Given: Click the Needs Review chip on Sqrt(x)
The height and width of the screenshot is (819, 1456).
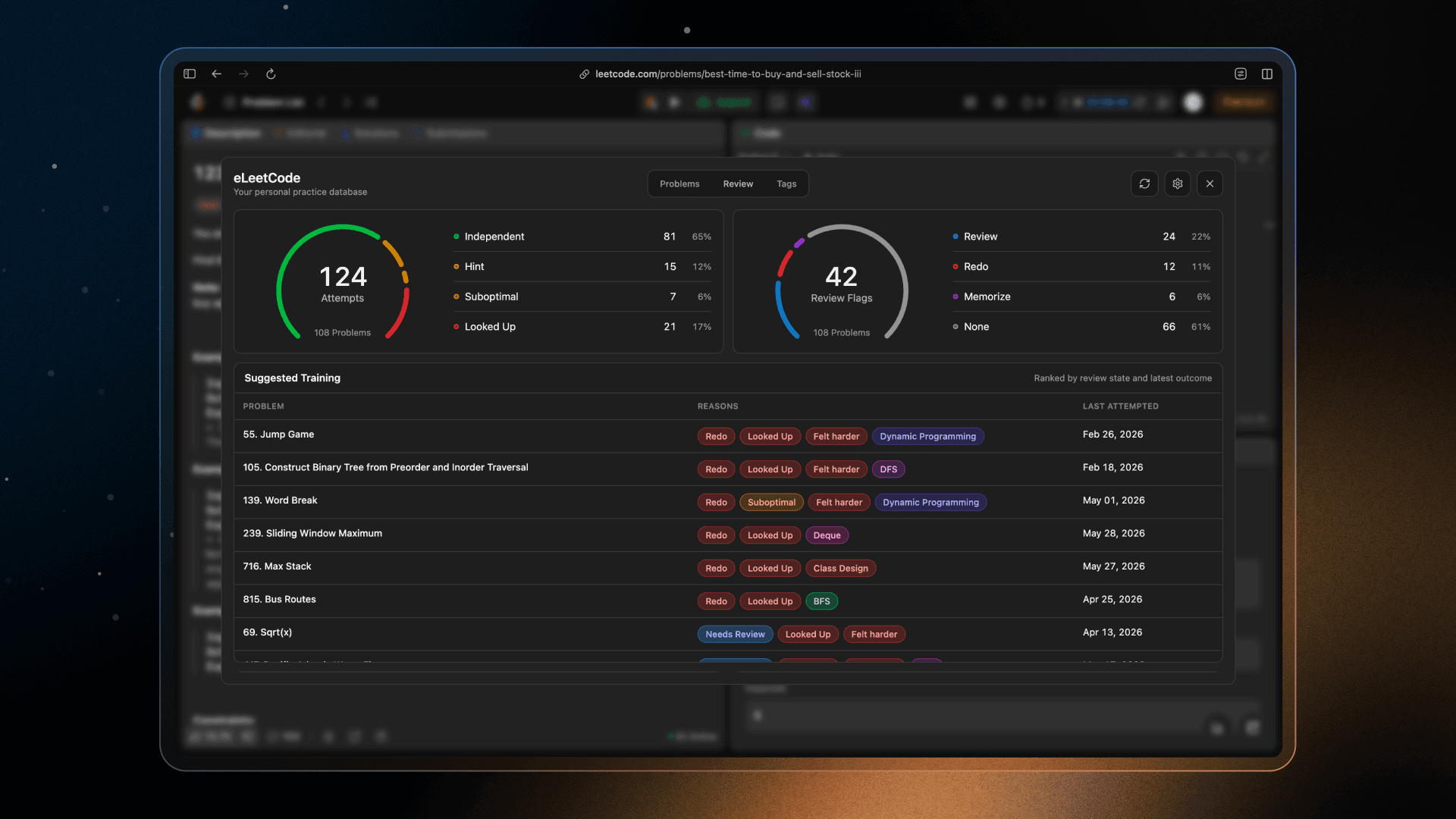Looking at the screenshot, I should click(735, 634).
